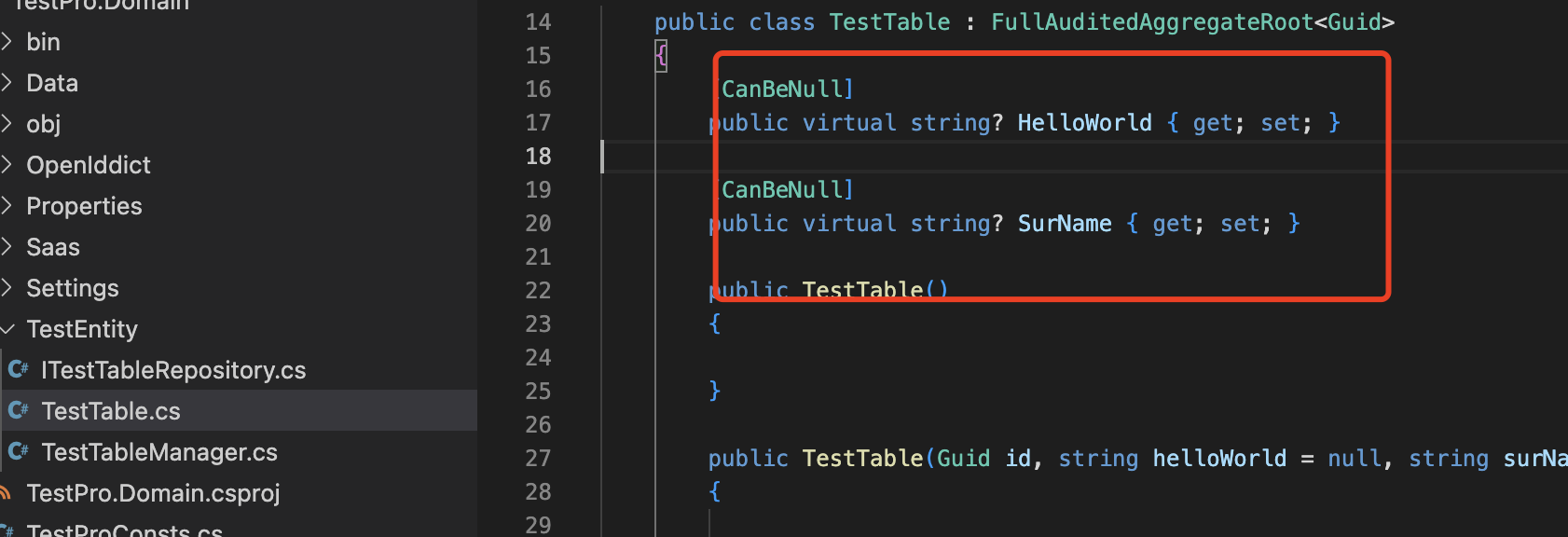The height and width of the screenshot is (537, 1568).
Task: Place cursor on the SurName property name
Action: point(1064,224)
